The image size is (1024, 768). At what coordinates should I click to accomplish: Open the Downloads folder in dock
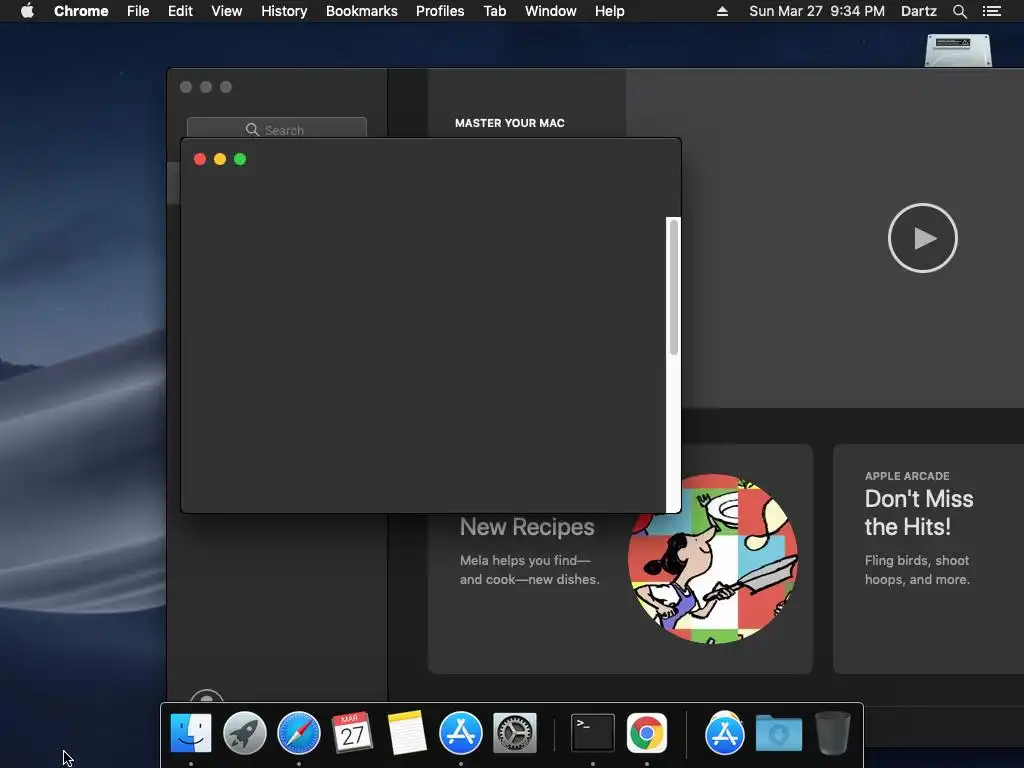pyautogui.click(x=778, y=733)
